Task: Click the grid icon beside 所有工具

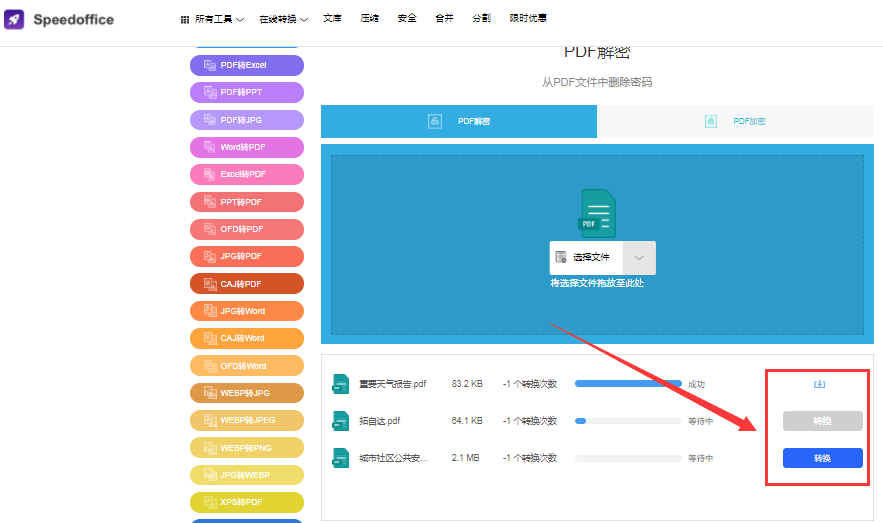Action: (185, 20)
